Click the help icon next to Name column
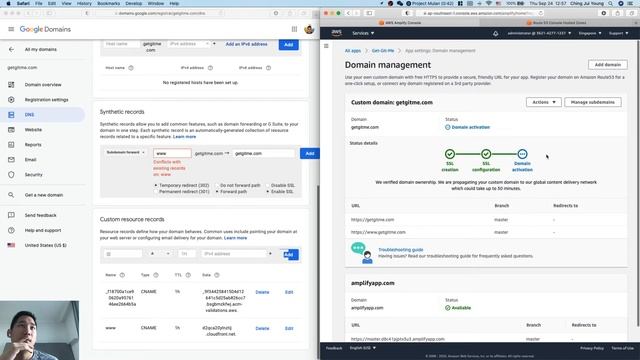Screen dimensions: 640x360 point(122,275)
